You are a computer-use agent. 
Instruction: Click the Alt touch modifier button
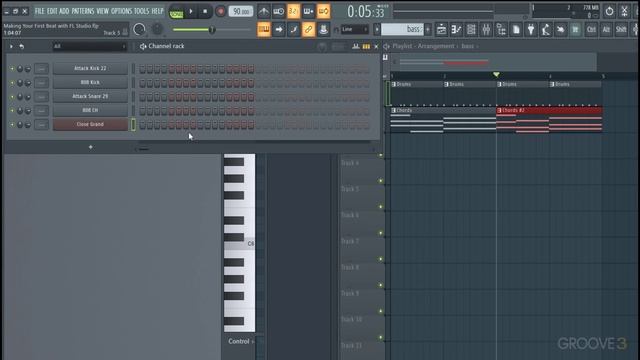coord(606,29)
